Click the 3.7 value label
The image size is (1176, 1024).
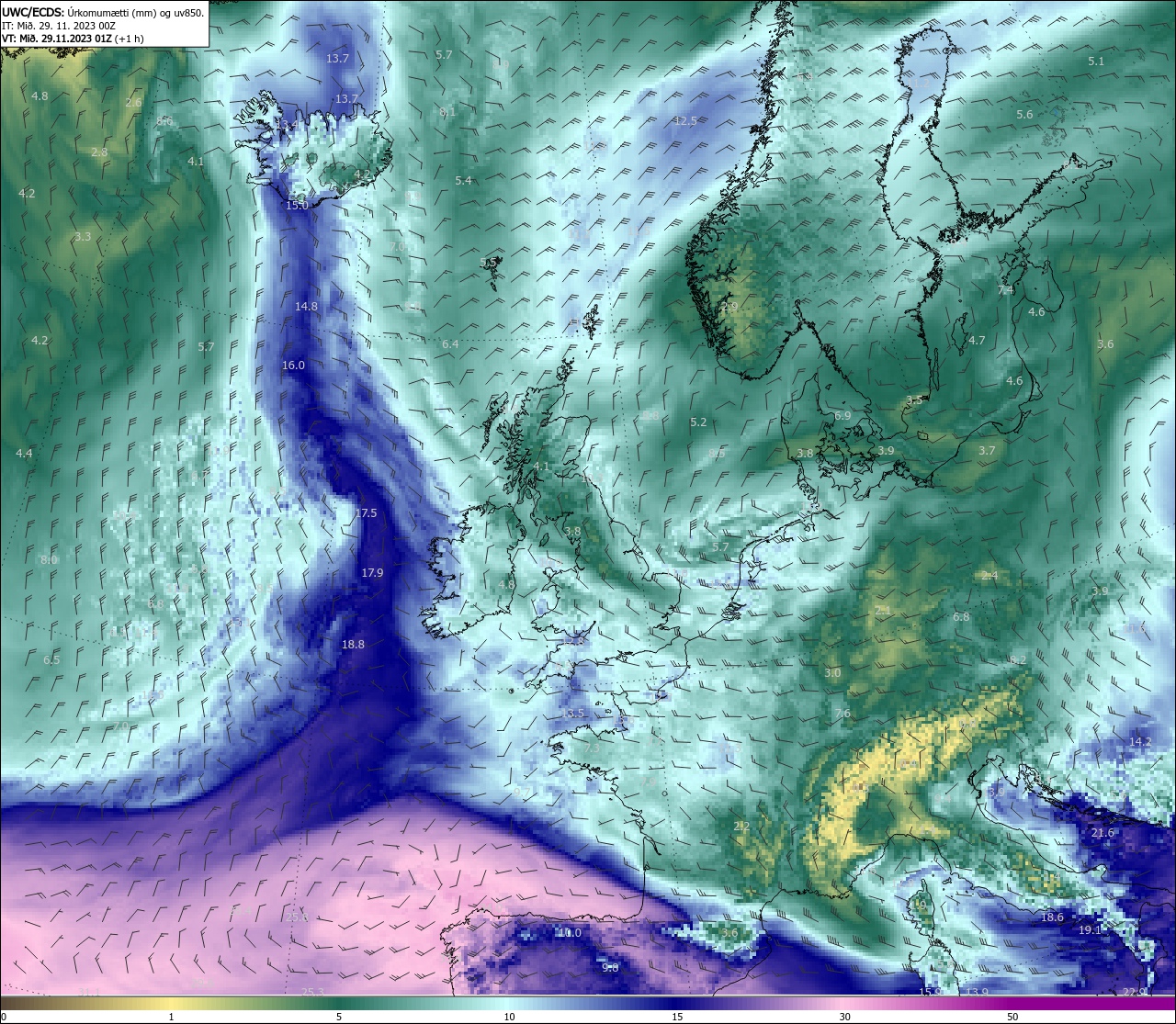(x=987, y=451)
